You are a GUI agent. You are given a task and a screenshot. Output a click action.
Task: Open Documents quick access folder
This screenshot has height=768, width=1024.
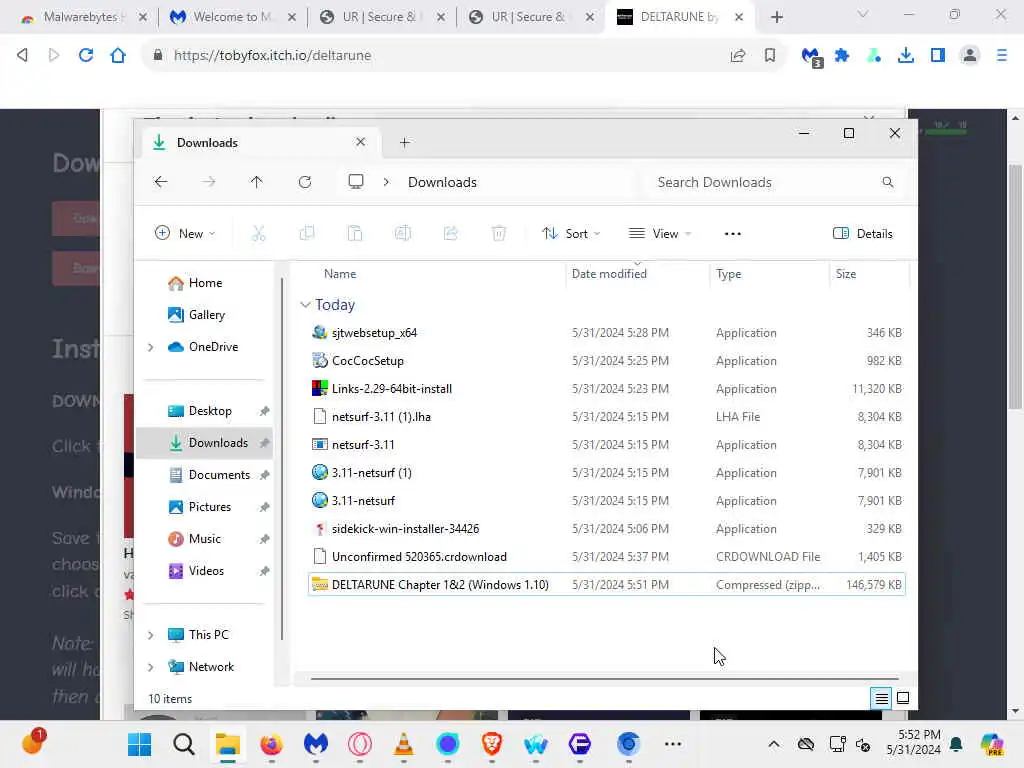pos(219,475)
